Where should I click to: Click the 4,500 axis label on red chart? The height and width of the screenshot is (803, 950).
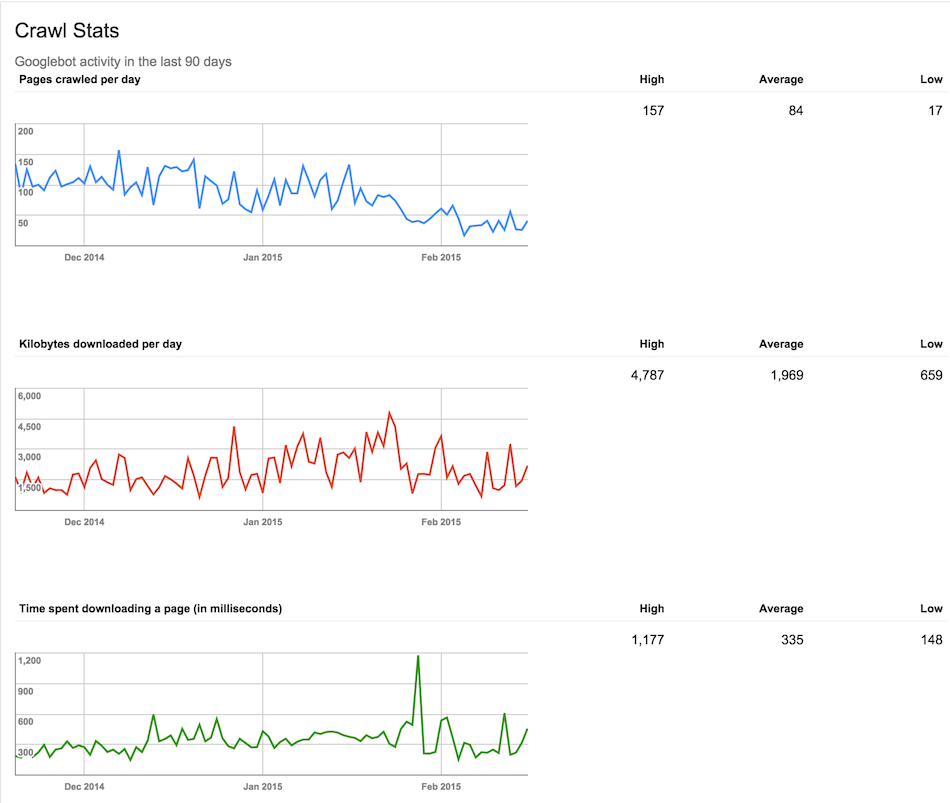29,427
